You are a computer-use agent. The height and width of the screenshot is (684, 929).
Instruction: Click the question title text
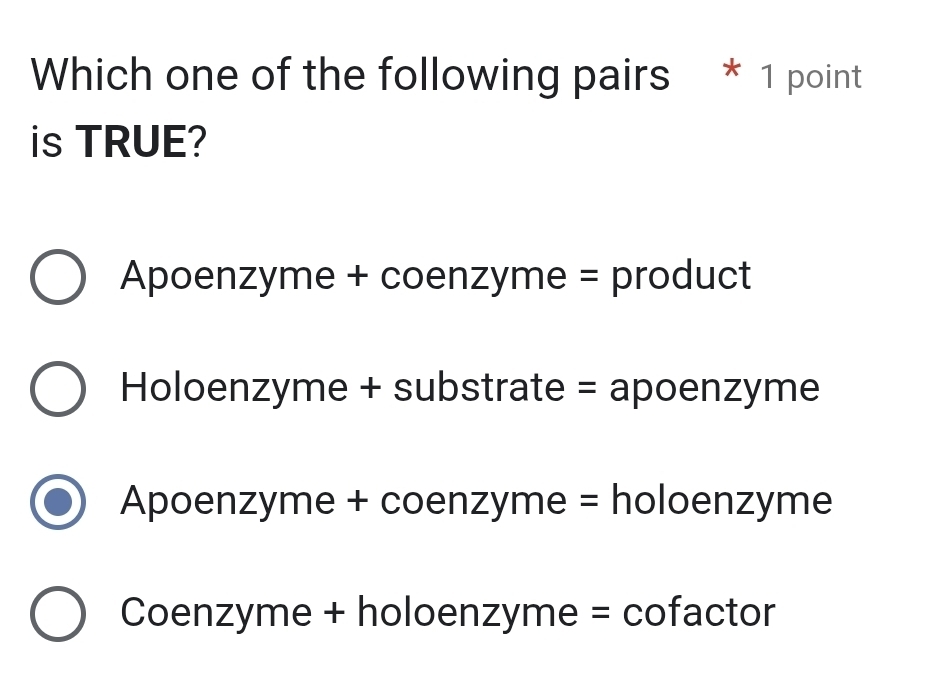(x=348, y=74)
